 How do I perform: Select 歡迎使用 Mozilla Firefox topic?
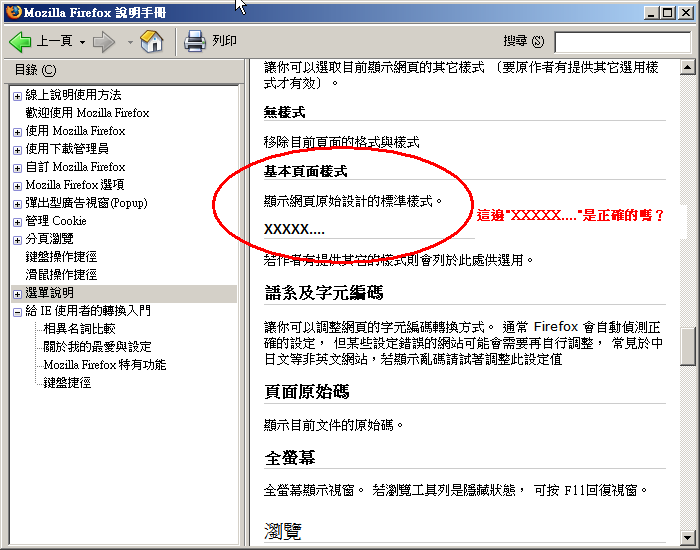tap(87, 112)
